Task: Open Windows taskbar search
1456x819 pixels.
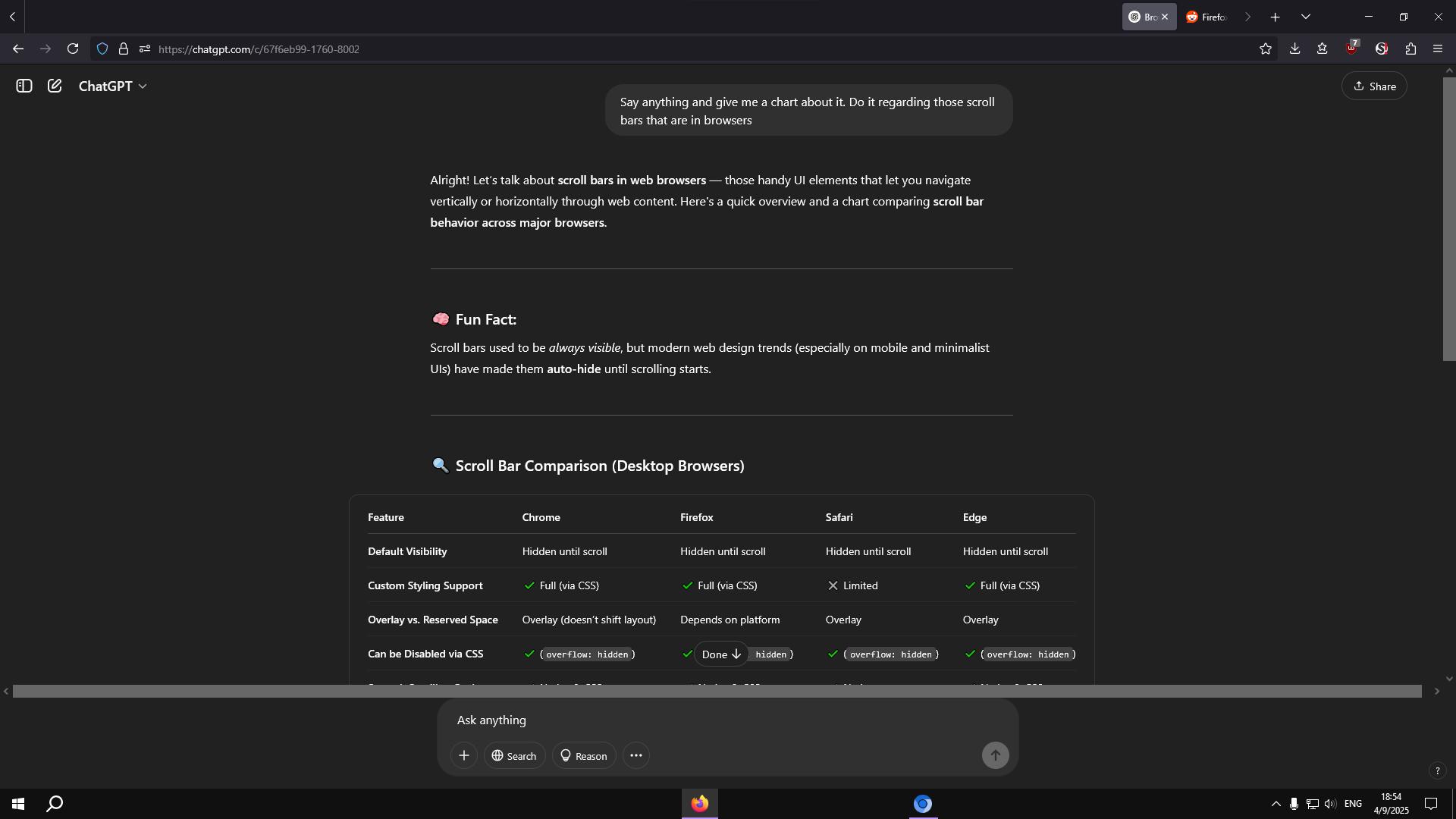Action: pos(55,804)
